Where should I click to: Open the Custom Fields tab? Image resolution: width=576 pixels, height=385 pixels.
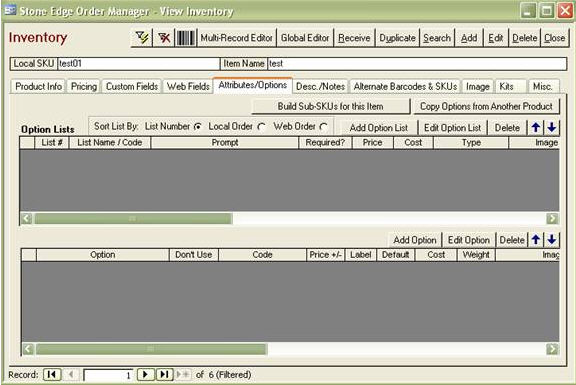pos(132,86)
